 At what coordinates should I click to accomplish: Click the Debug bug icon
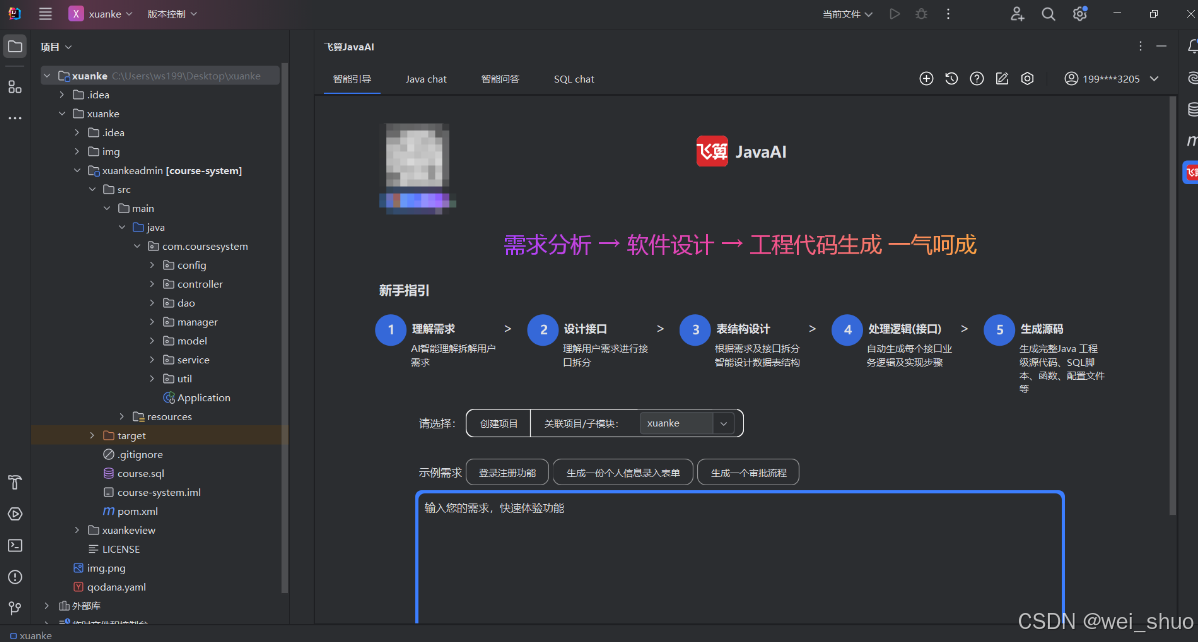point(921,14)
